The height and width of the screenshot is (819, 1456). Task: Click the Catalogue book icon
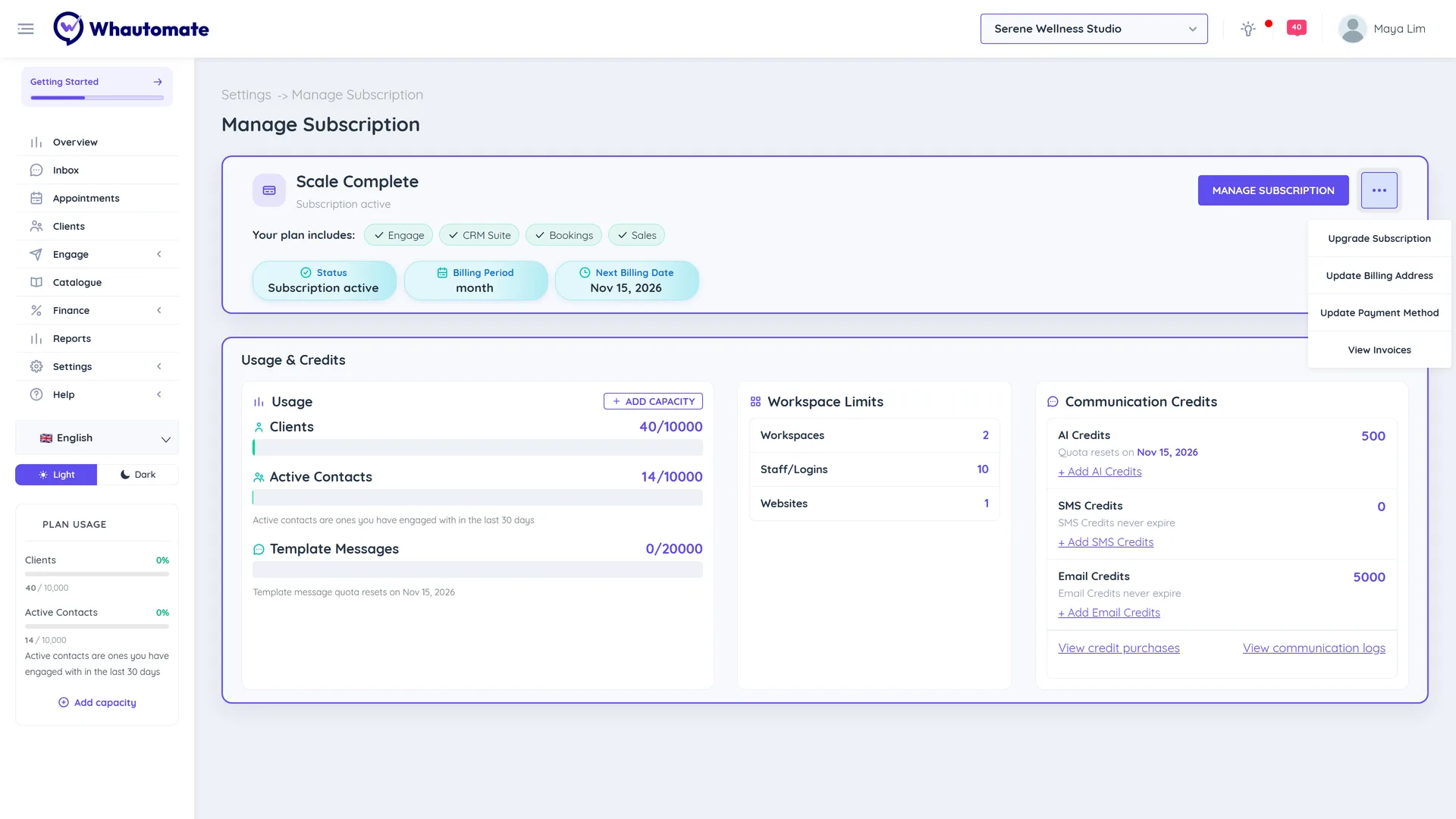coord(36,283)
